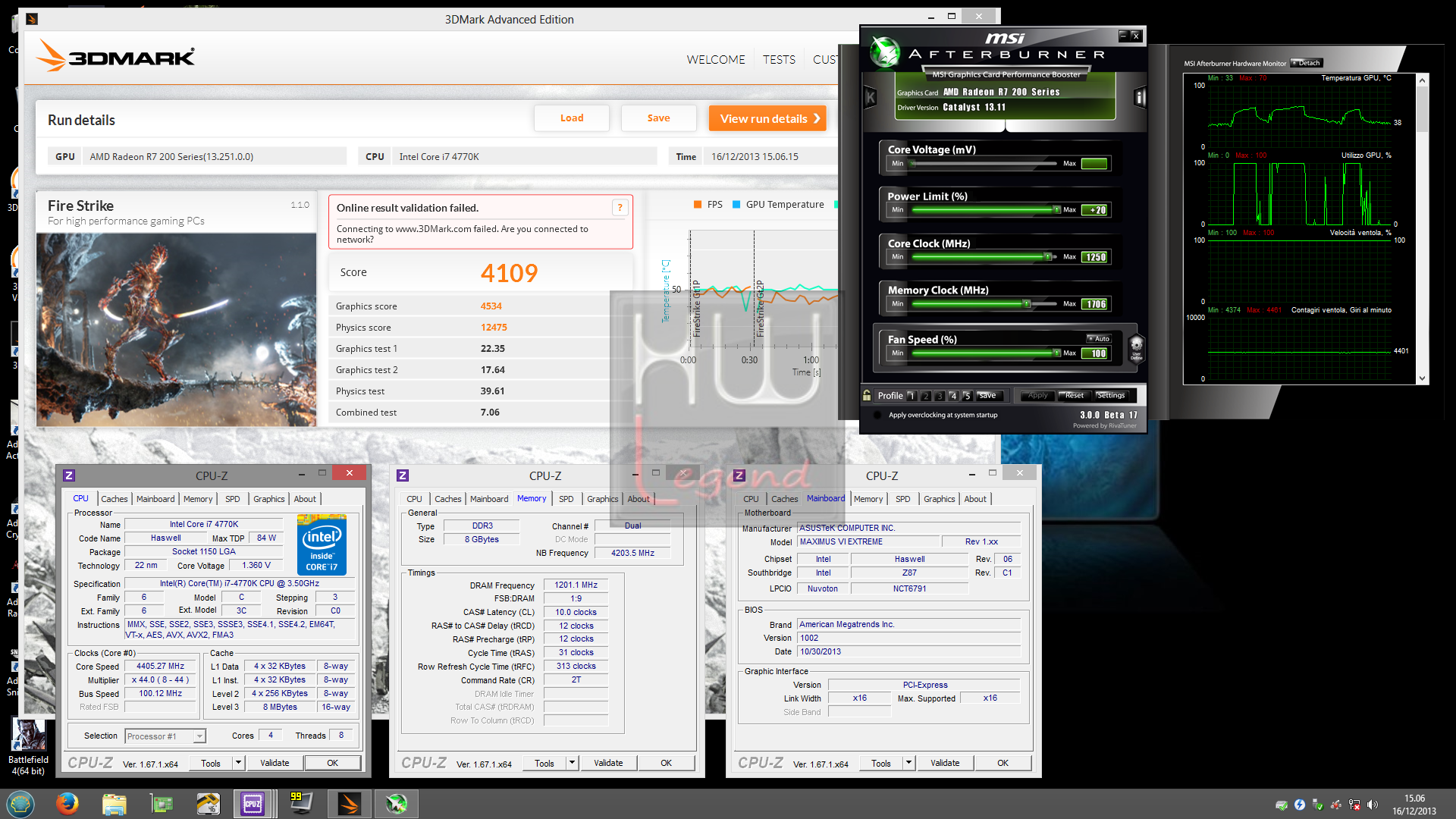Click the Power Limit value field +20
This screenshot has height=819, width=1456.
1095,210
